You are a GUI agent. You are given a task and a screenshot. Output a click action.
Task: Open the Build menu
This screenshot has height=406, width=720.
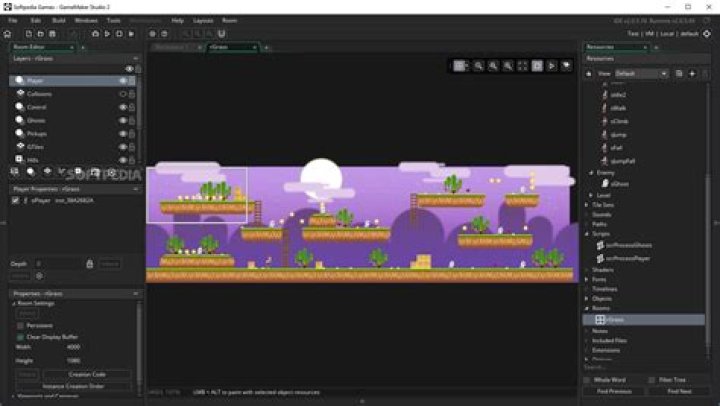click(59, 20)
